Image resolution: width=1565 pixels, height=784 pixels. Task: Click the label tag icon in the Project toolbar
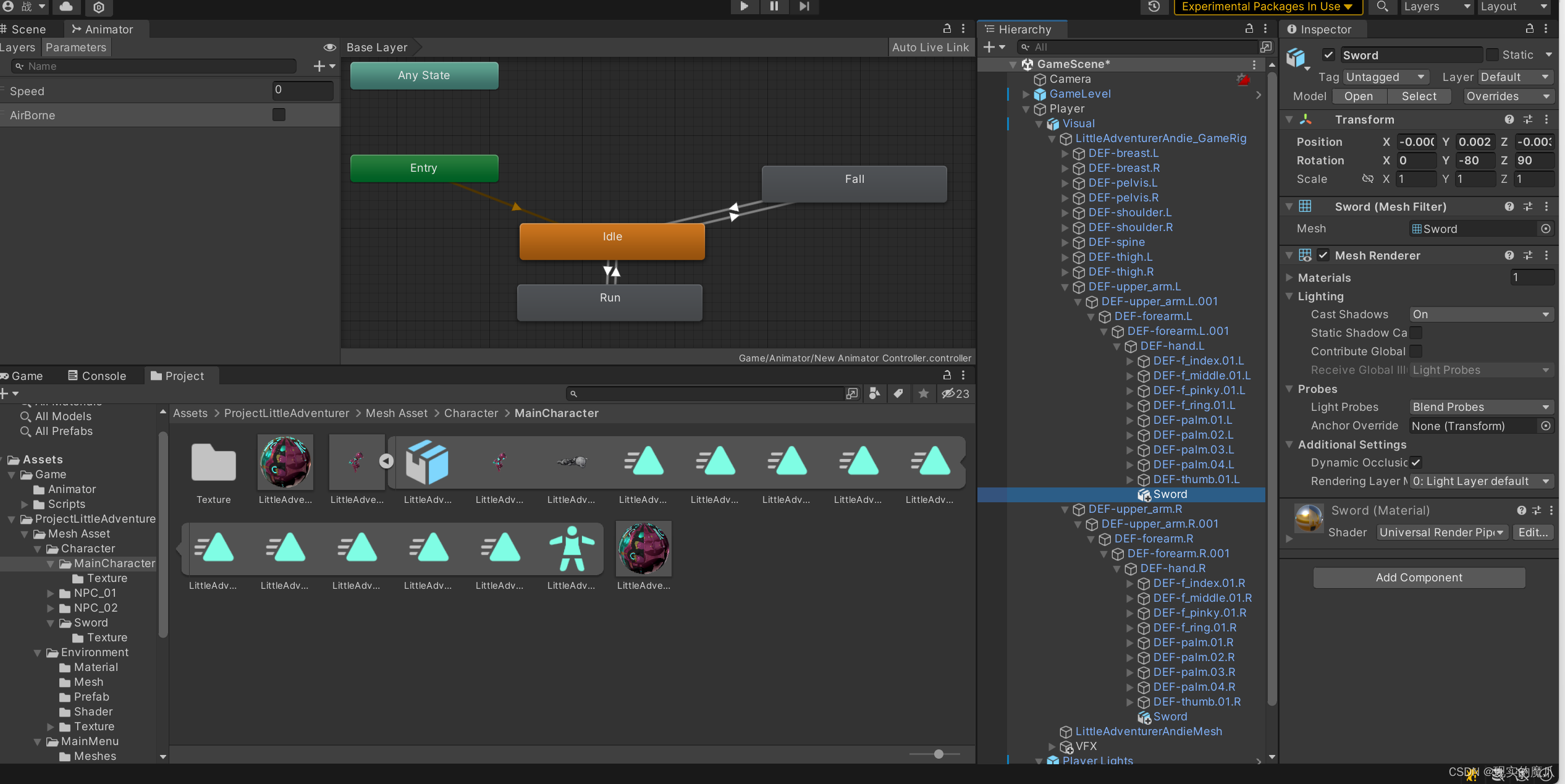pos(898,394)
